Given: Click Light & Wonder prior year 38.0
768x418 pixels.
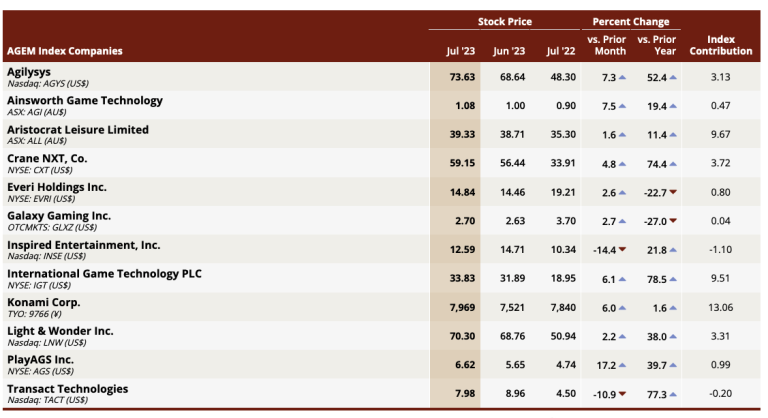Looking at the screenshot, I should coord(656,337).
